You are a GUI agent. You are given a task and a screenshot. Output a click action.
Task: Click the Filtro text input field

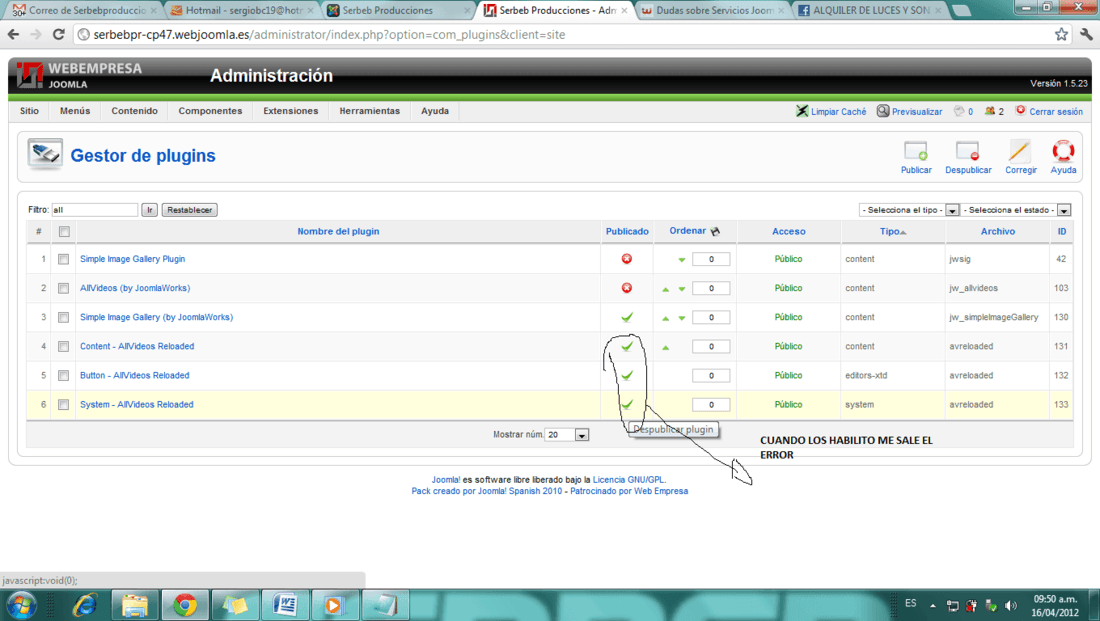[95, 210]
